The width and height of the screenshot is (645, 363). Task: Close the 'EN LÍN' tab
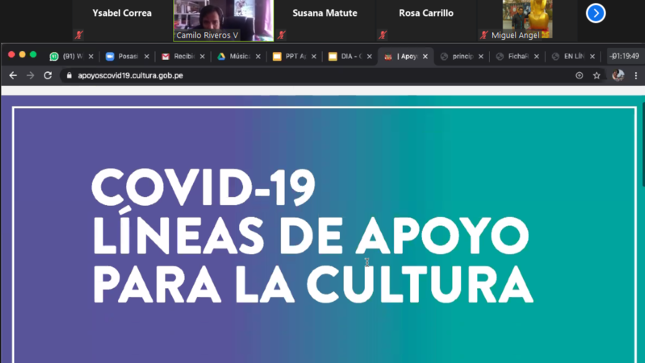(592, 56)
